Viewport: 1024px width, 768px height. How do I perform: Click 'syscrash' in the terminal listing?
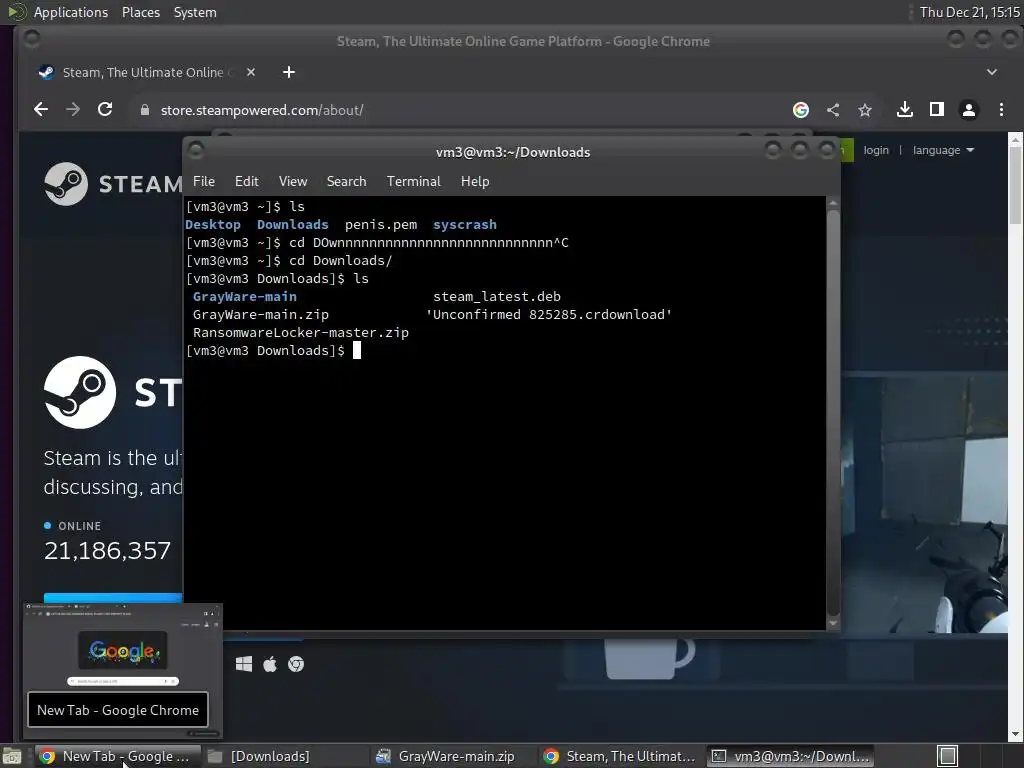(x=464, y=225)
